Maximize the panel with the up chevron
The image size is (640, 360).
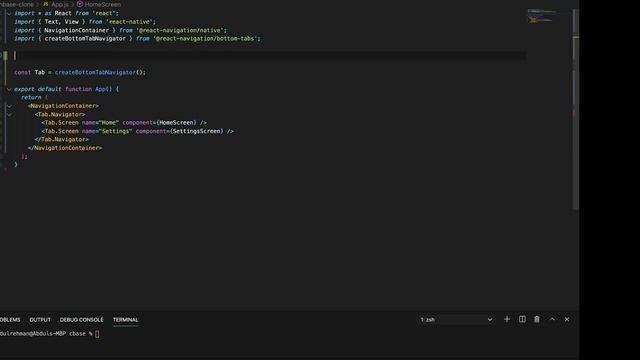tap(552, 319)
